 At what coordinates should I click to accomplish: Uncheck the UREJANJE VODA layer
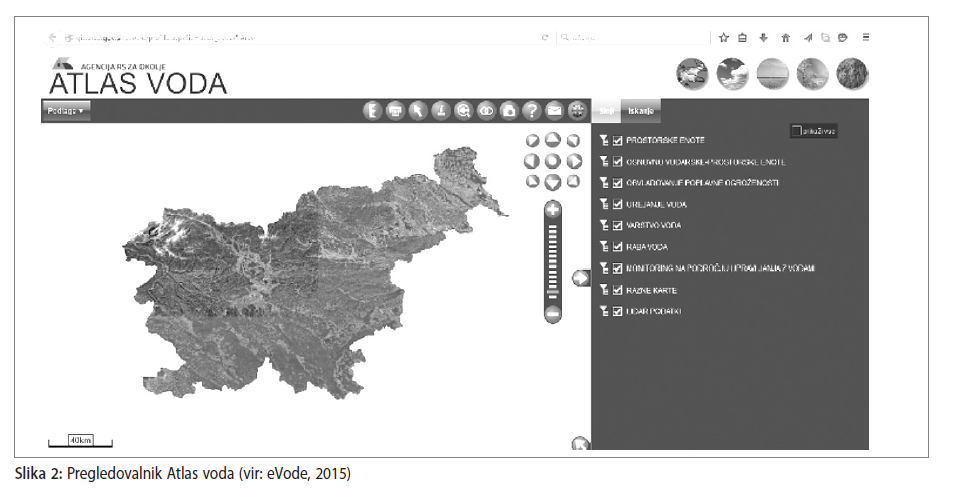[x=617, y=204]
